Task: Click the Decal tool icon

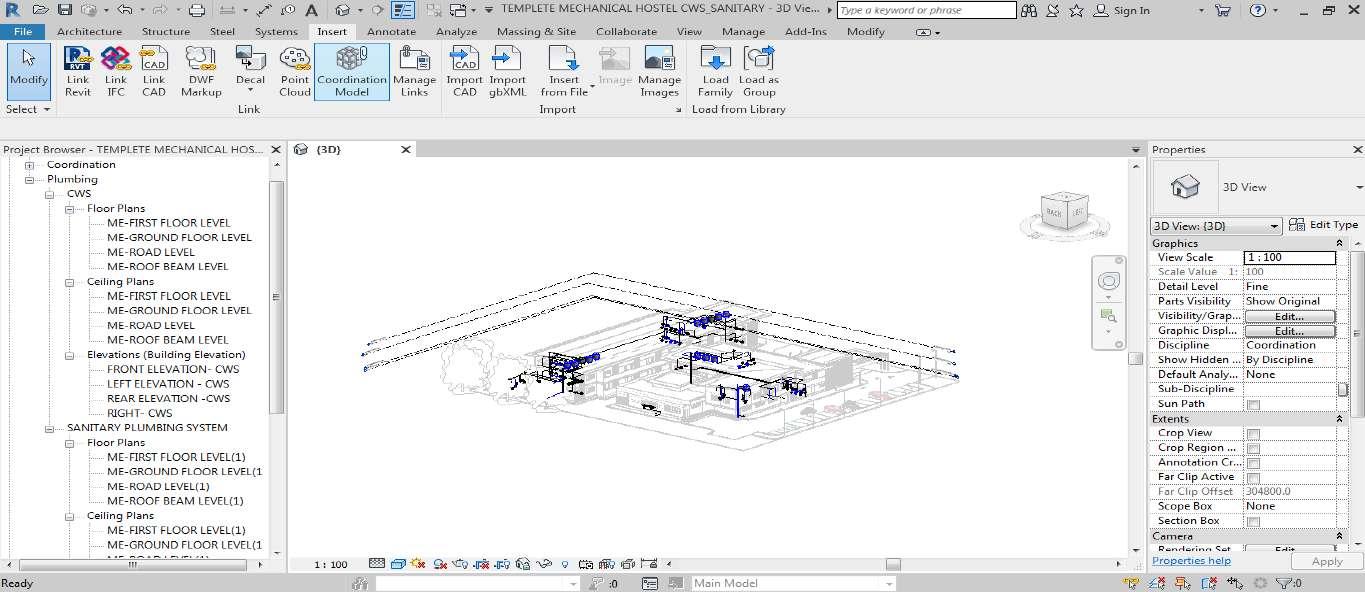Action: pyautogui.click(x=250, y=58)
